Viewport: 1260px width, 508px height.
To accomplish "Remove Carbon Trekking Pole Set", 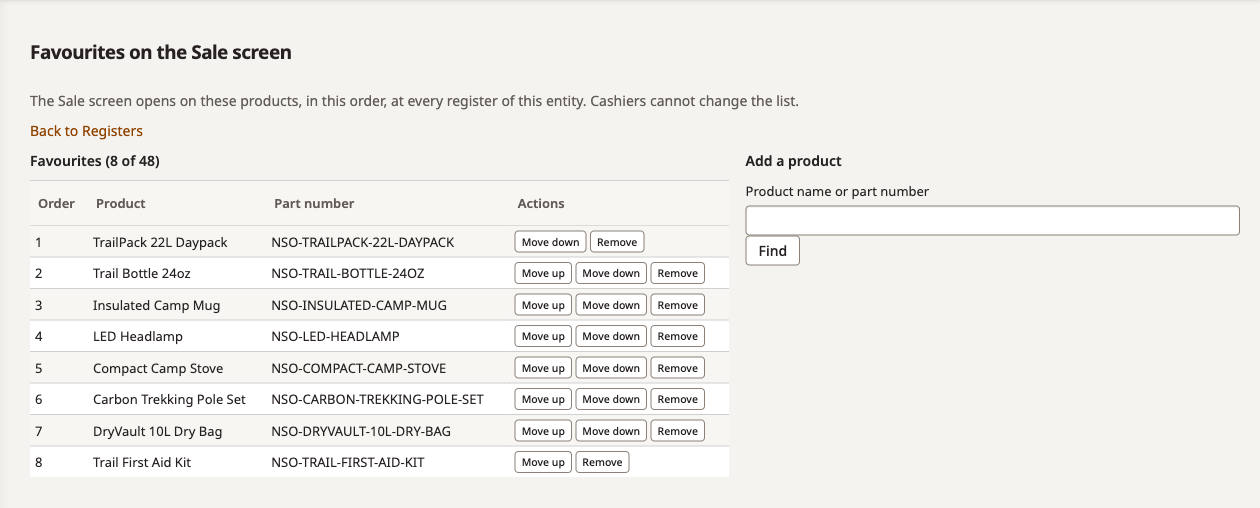I will pos(678,399).
